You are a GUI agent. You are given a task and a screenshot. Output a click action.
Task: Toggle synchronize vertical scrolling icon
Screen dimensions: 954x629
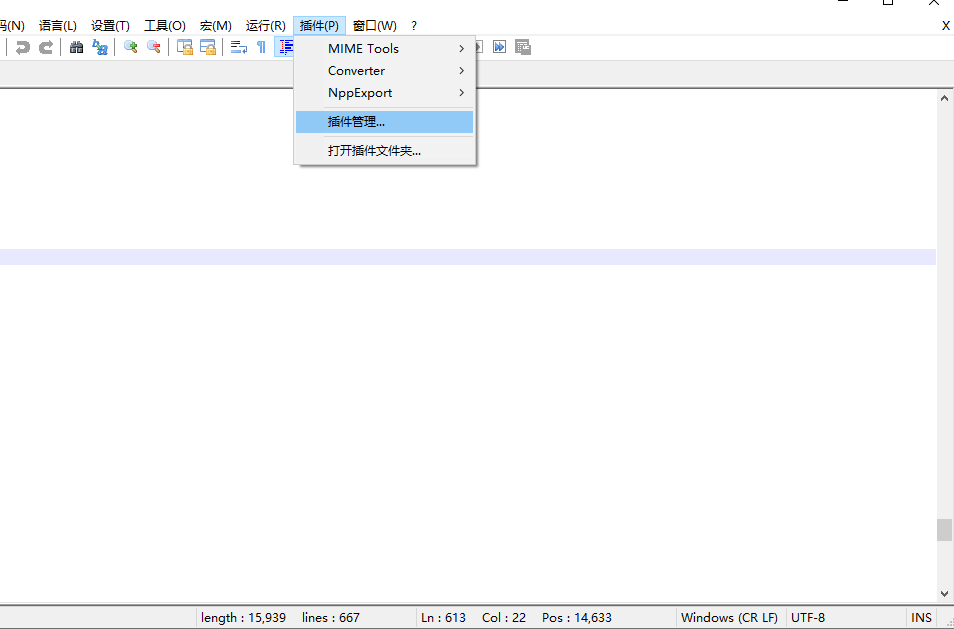[x=184, y=47]
